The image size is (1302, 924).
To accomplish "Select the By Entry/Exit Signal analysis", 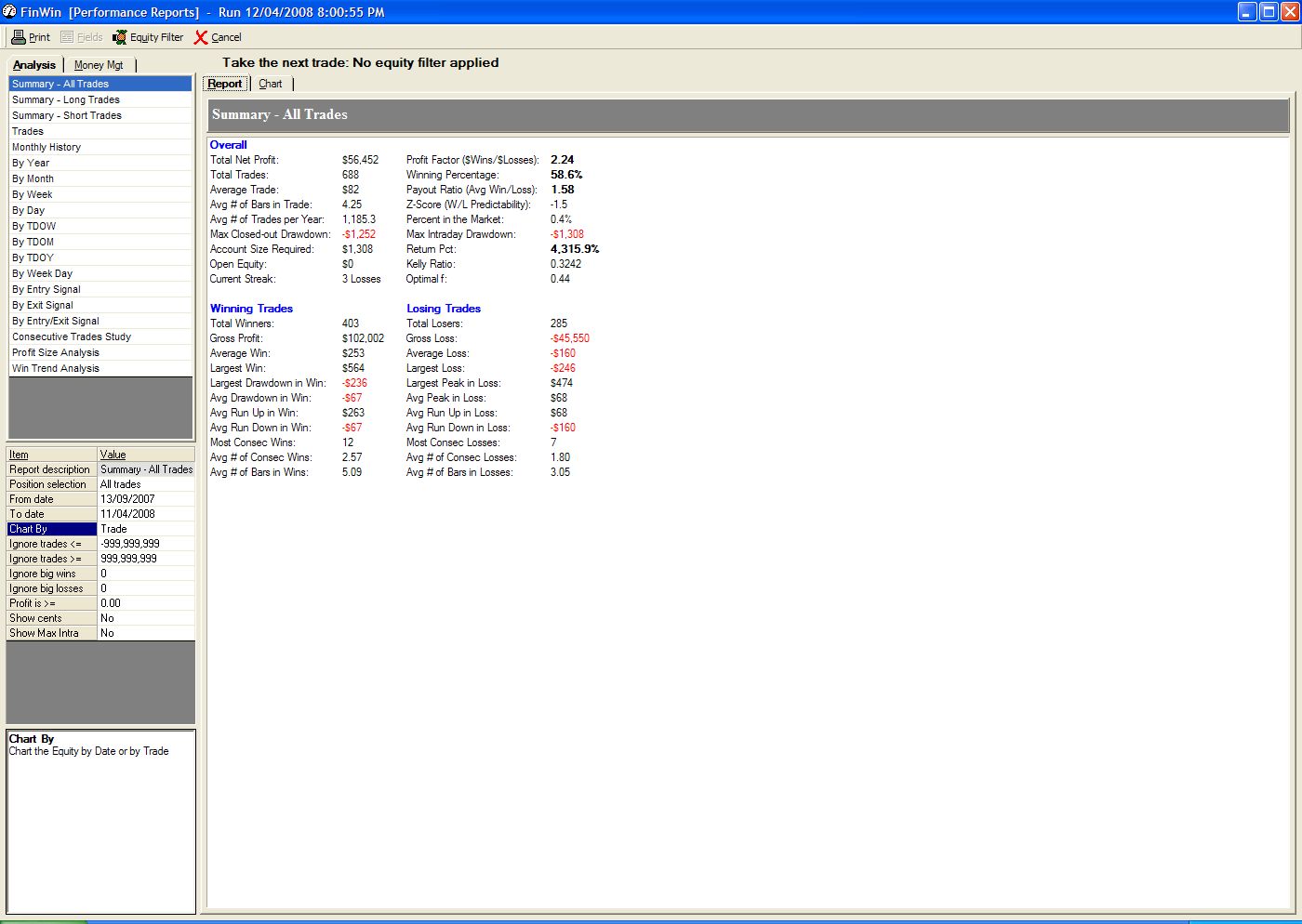I will pos(100,321).
